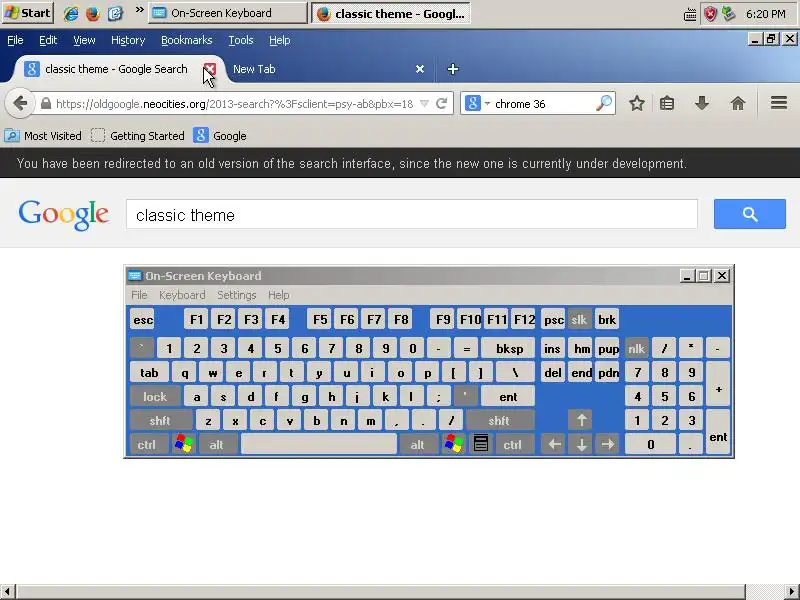
Task: Open the On-Screen Keyboard Help menu
Action: point(279,295)
